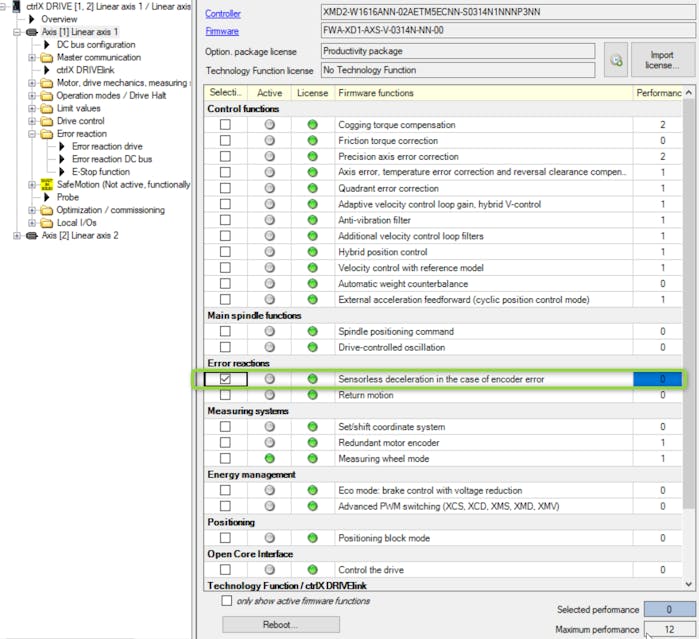This screenshot has height=639, width=699.
Task: Click green license indicator for Cogging torque compensation
Action: pyautogui.click(x=312, y=125)
